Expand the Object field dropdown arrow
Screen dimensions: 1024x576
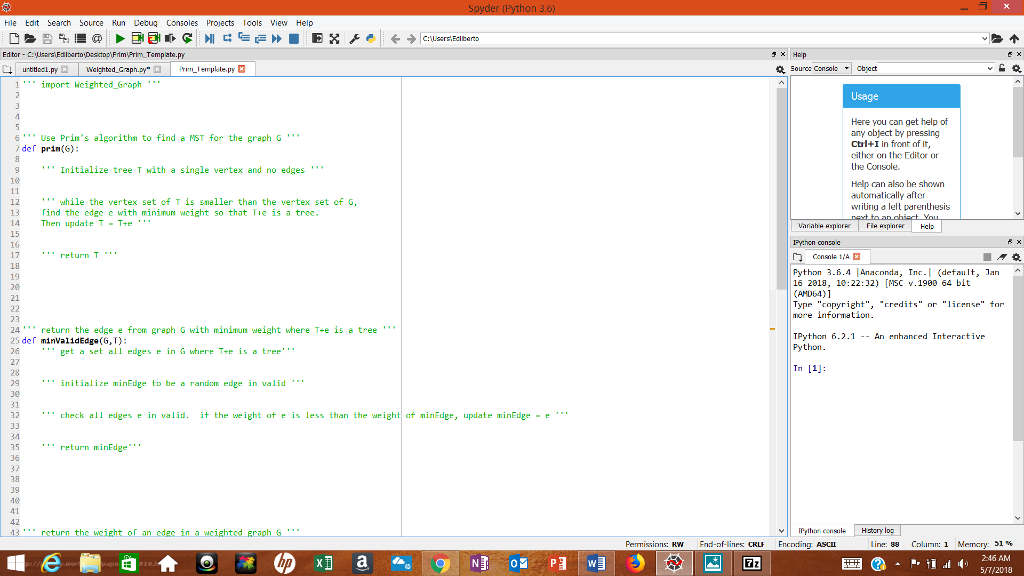coord(990,68)
